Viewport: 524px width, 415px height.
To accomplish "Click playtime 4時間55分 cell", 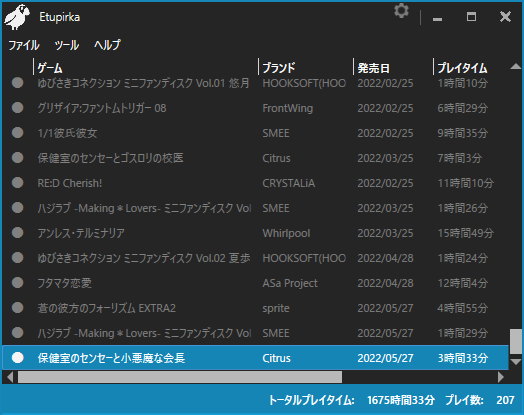I will click(x=463, y=308).
